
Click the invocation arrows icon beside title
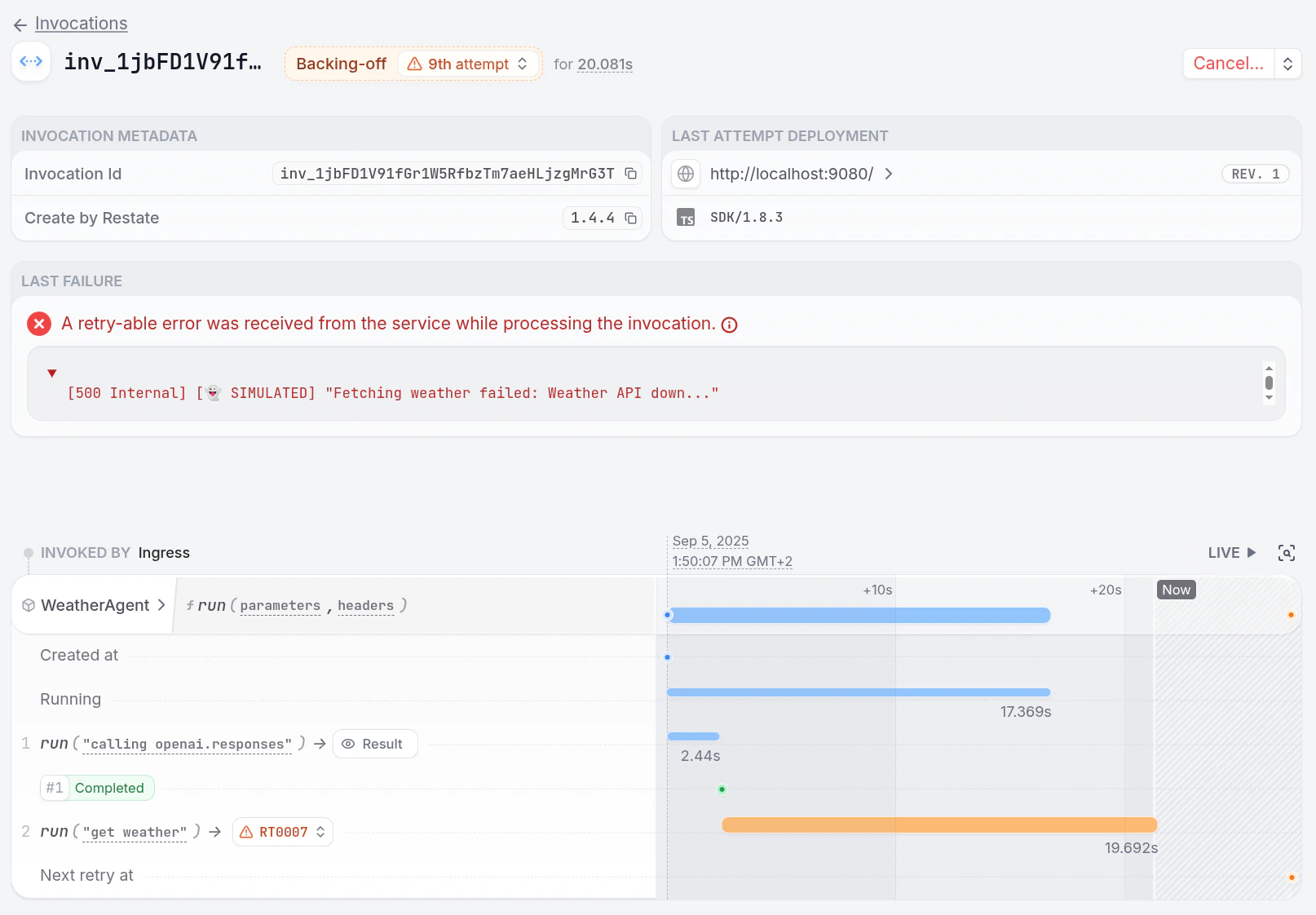coord(31,62)
